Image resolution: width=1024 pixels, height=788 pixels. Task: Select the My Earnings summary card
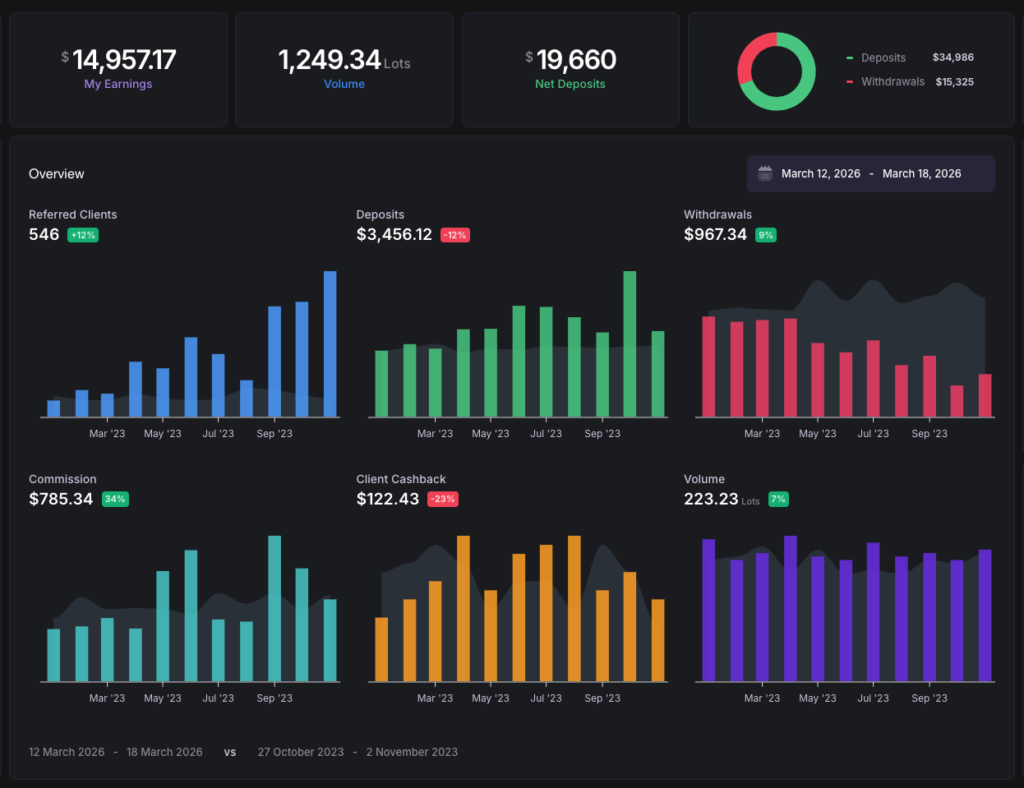[x=118, y=70]
